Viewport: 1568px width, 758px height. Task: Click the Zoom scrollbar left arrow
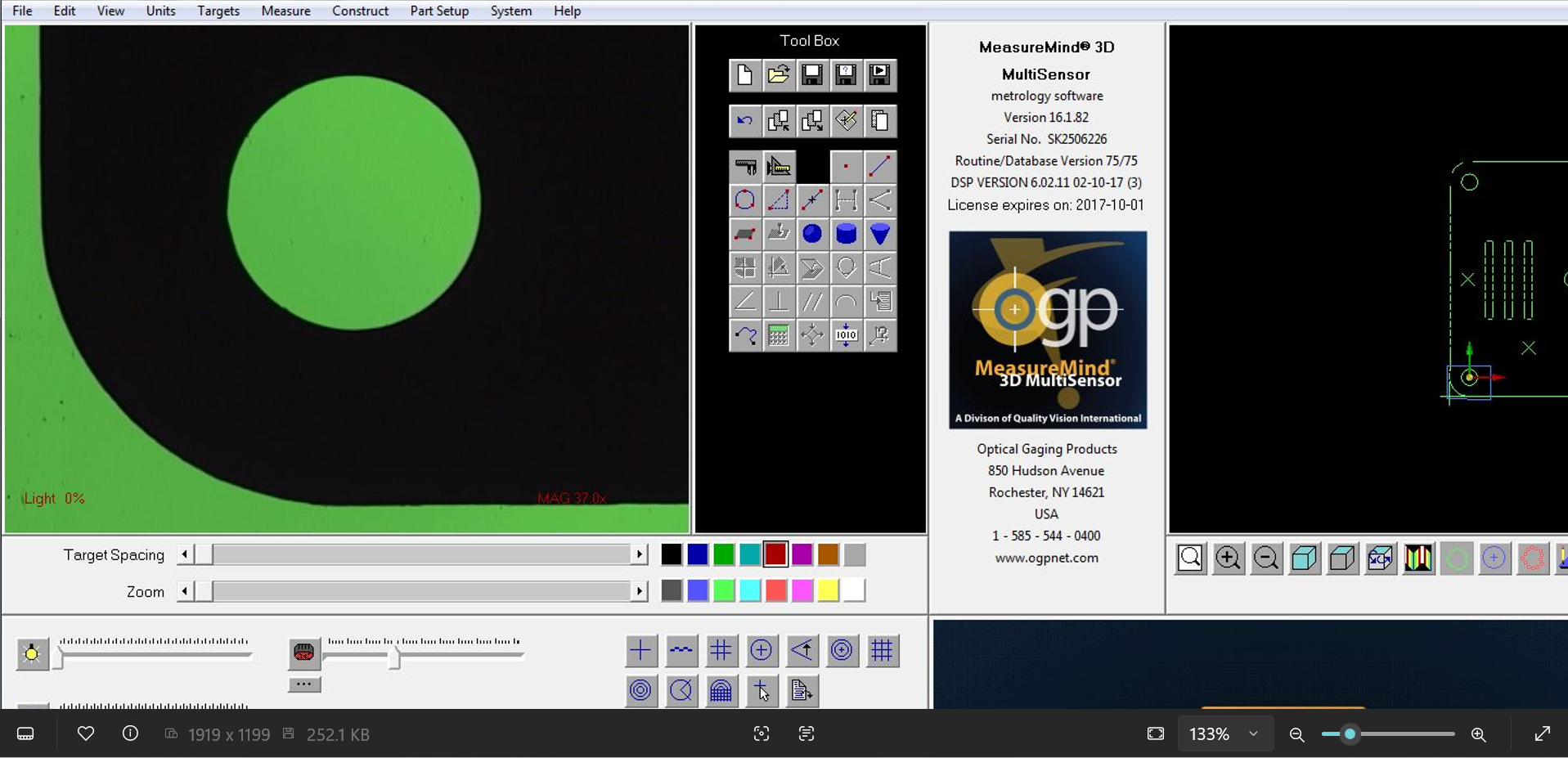pyautogui.click(x=185, y=591)
